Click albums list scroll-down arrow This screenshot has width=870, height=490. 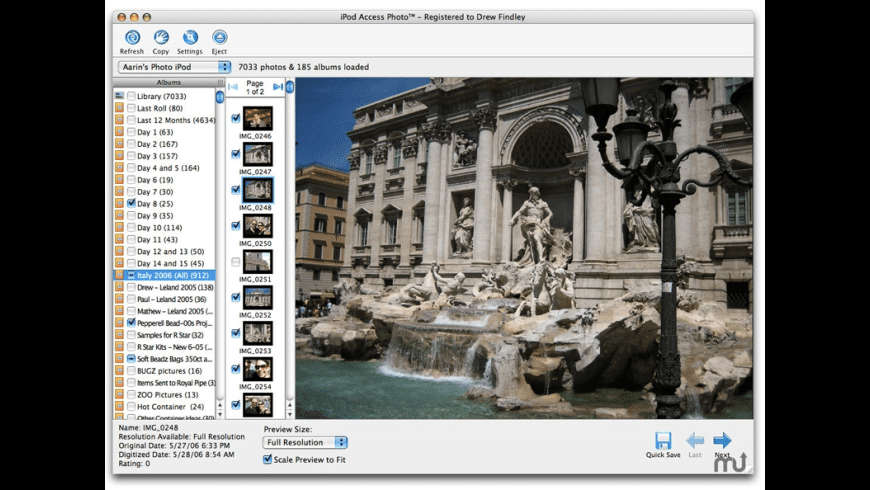(220, 414)
